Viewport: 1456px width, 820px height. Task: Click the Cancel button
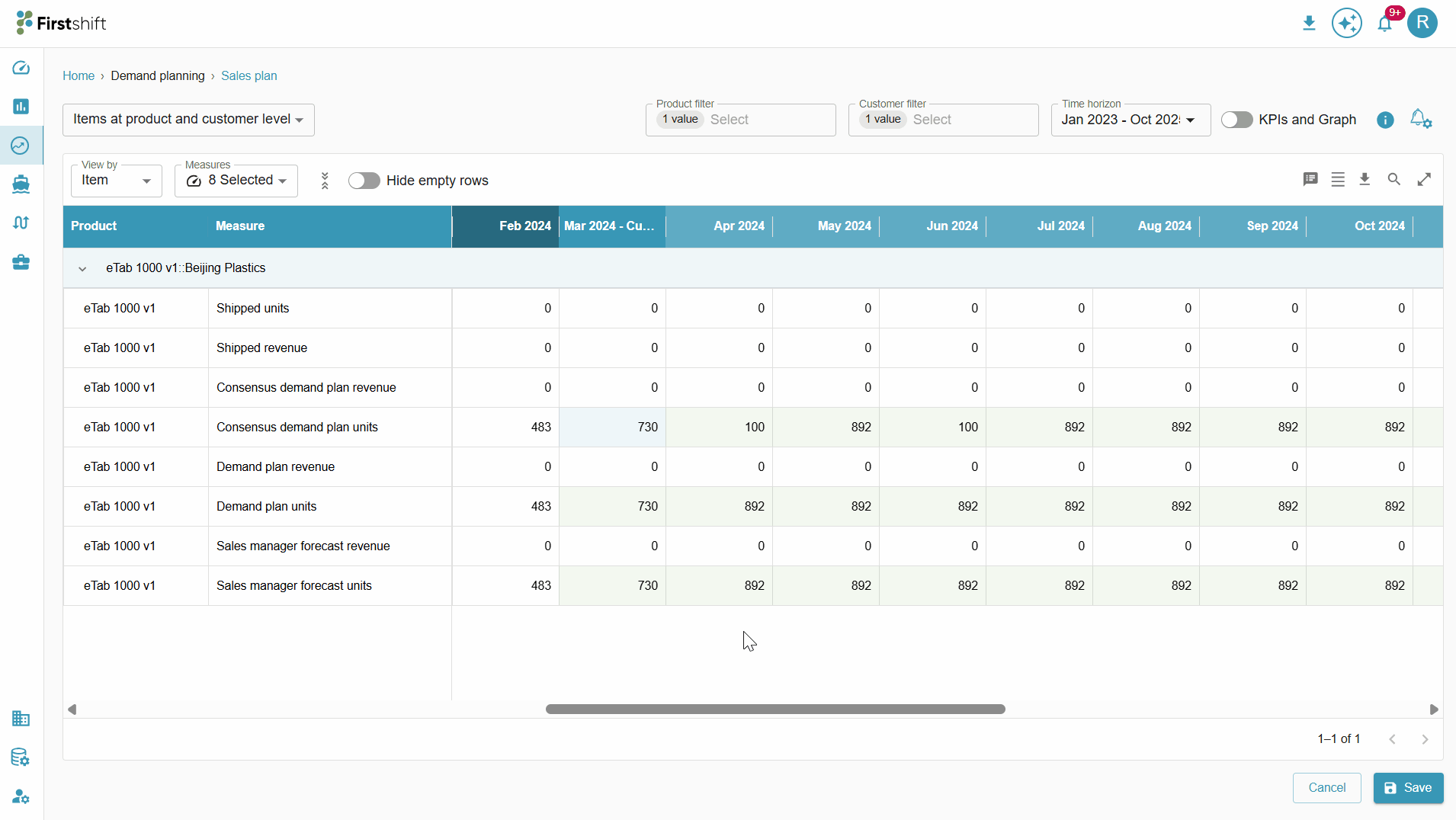point(1326,788)
